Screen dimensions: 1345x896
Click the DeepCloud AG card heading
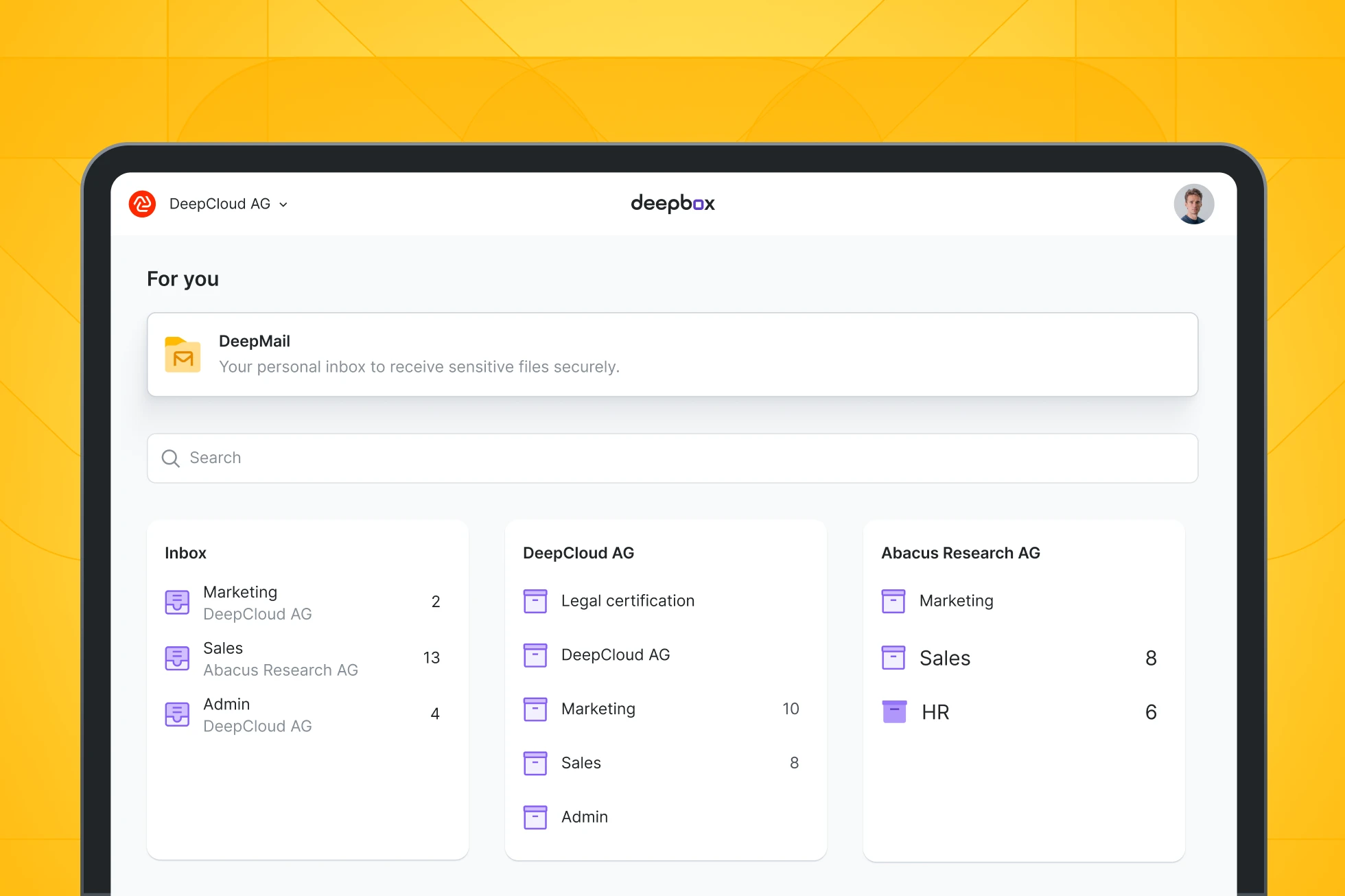pos(578,553)
